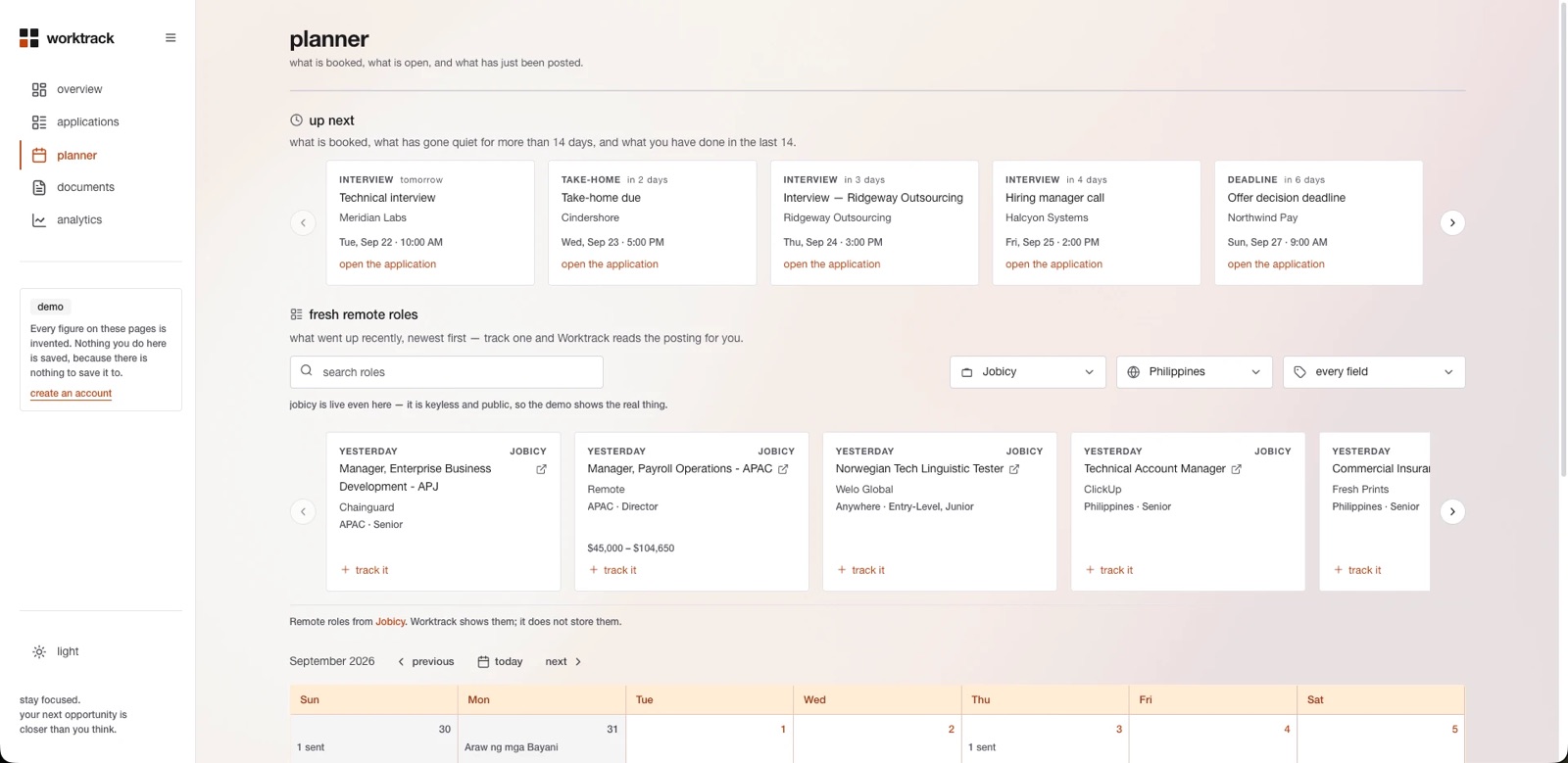
Task: Open the application for Halcyon Systems call
Action: 1053,264
